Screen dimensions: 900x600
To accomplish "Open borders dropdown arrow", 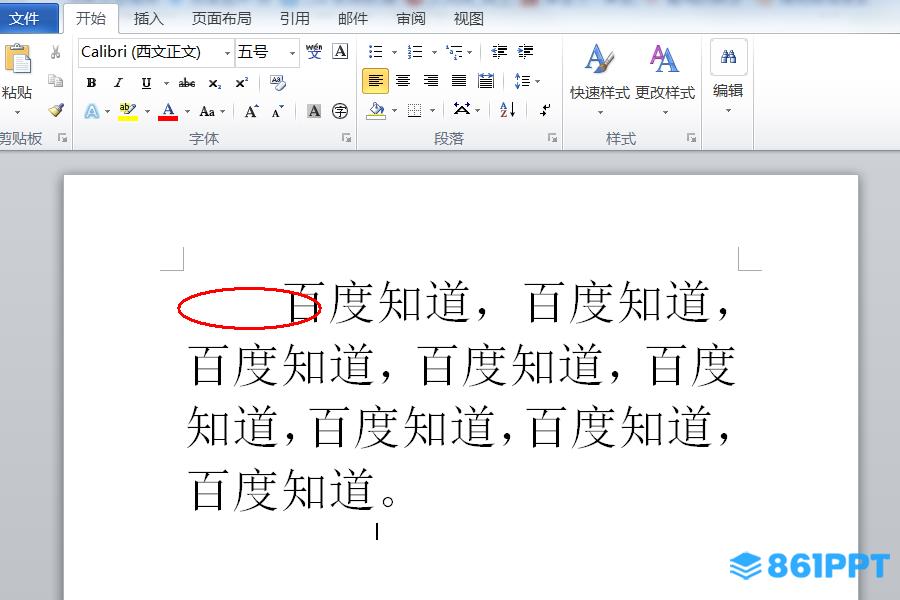I will click(x=433, y=110).
